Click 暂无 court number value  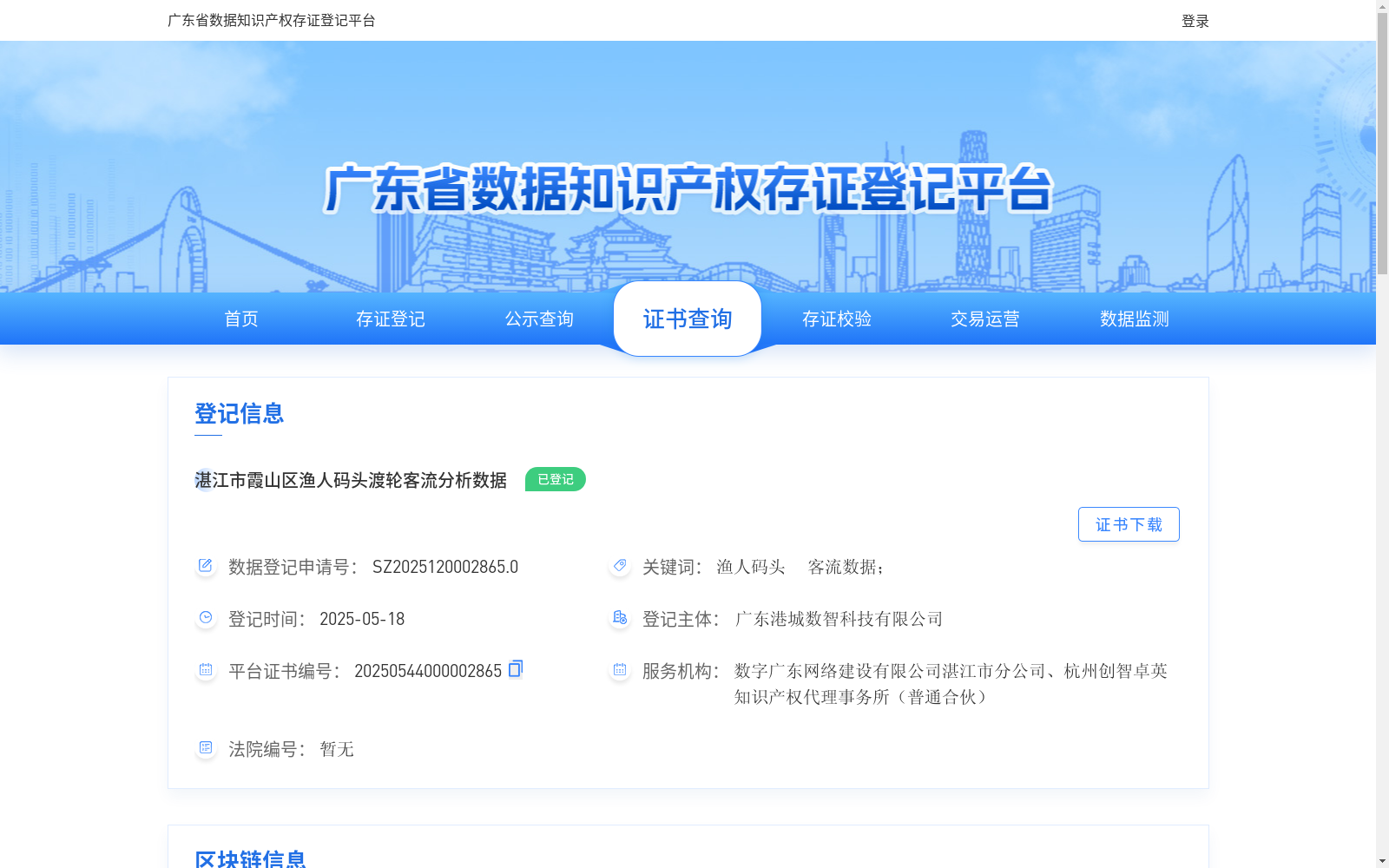337,749
